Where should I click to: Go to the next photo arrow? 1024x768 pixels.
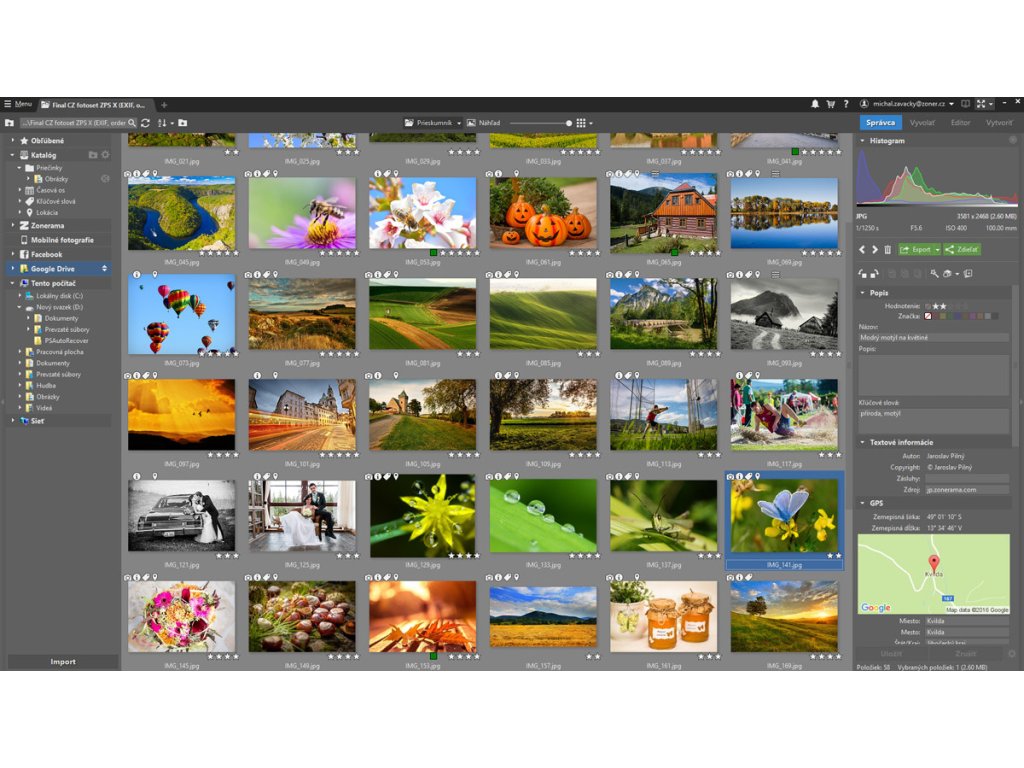pos(874,249)
